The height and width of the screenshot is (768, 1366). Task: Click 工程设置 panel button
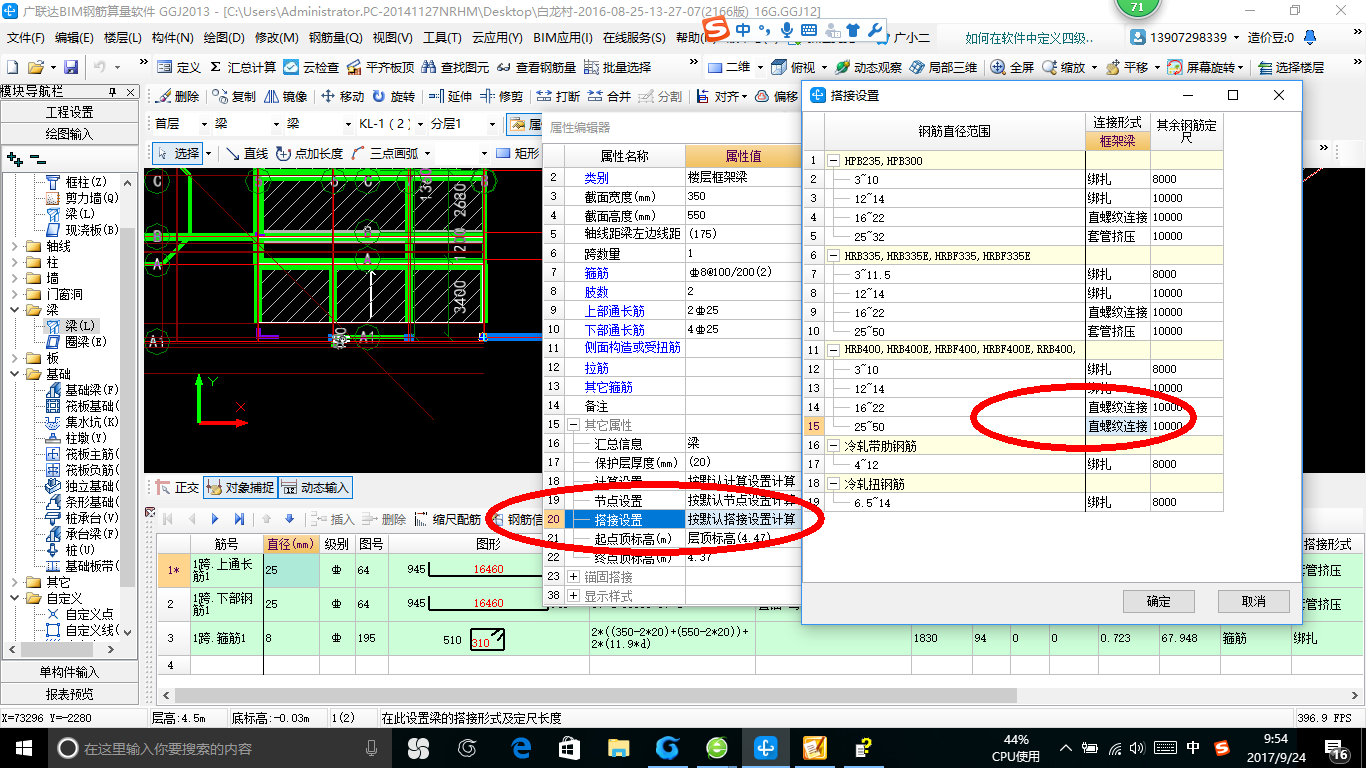tap(70, 112)
